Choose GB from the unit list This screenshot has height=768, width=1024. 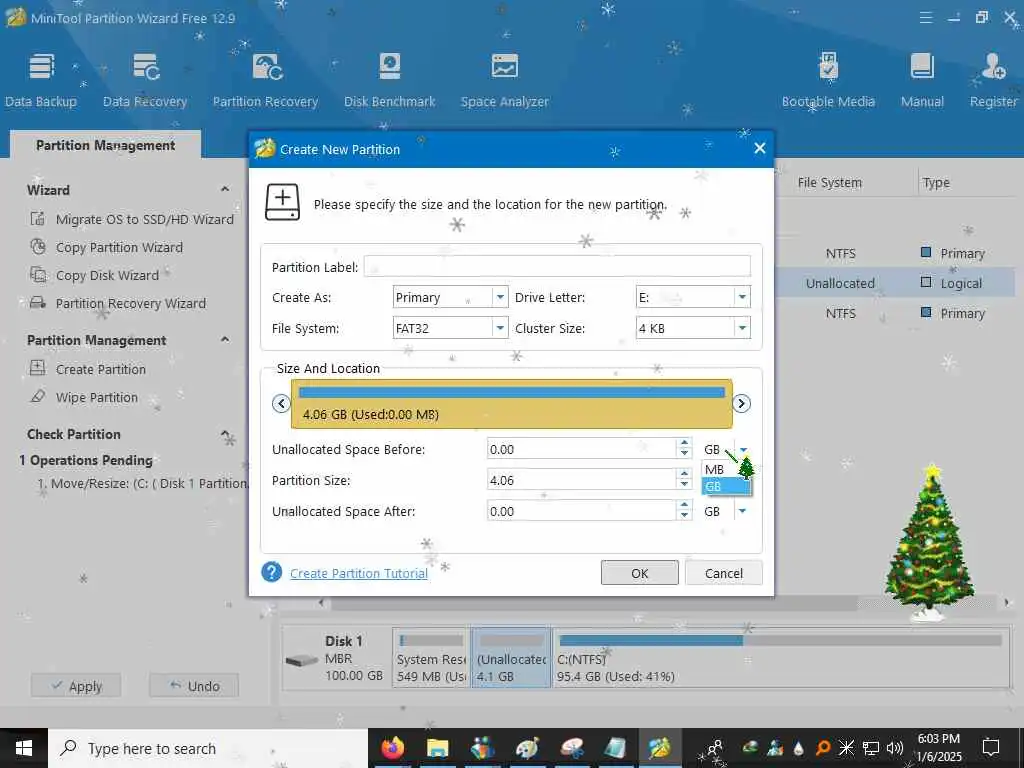(x=726, y=487)
